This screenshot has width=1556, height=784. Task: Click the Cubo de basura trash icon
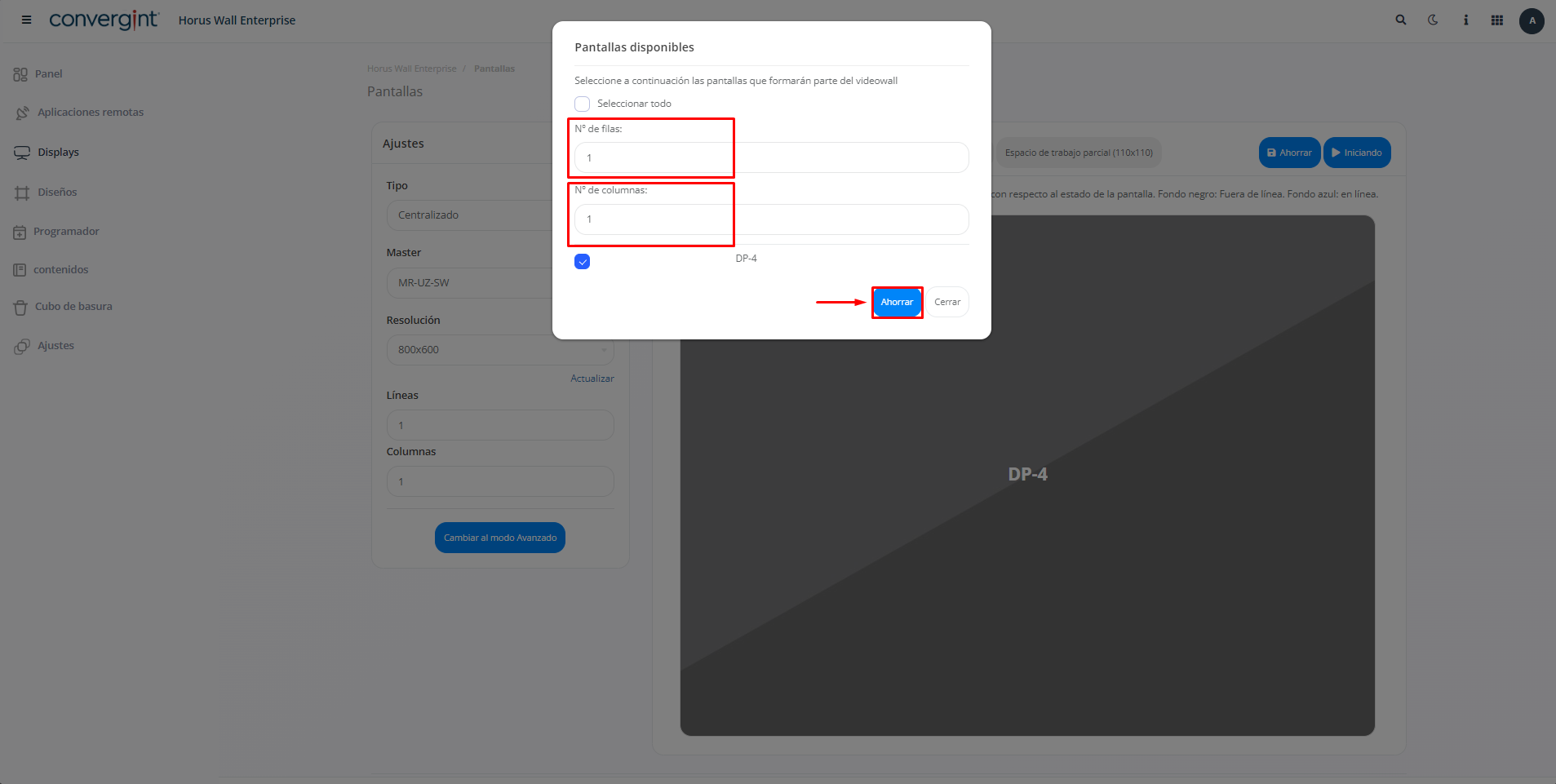[20, 308]
